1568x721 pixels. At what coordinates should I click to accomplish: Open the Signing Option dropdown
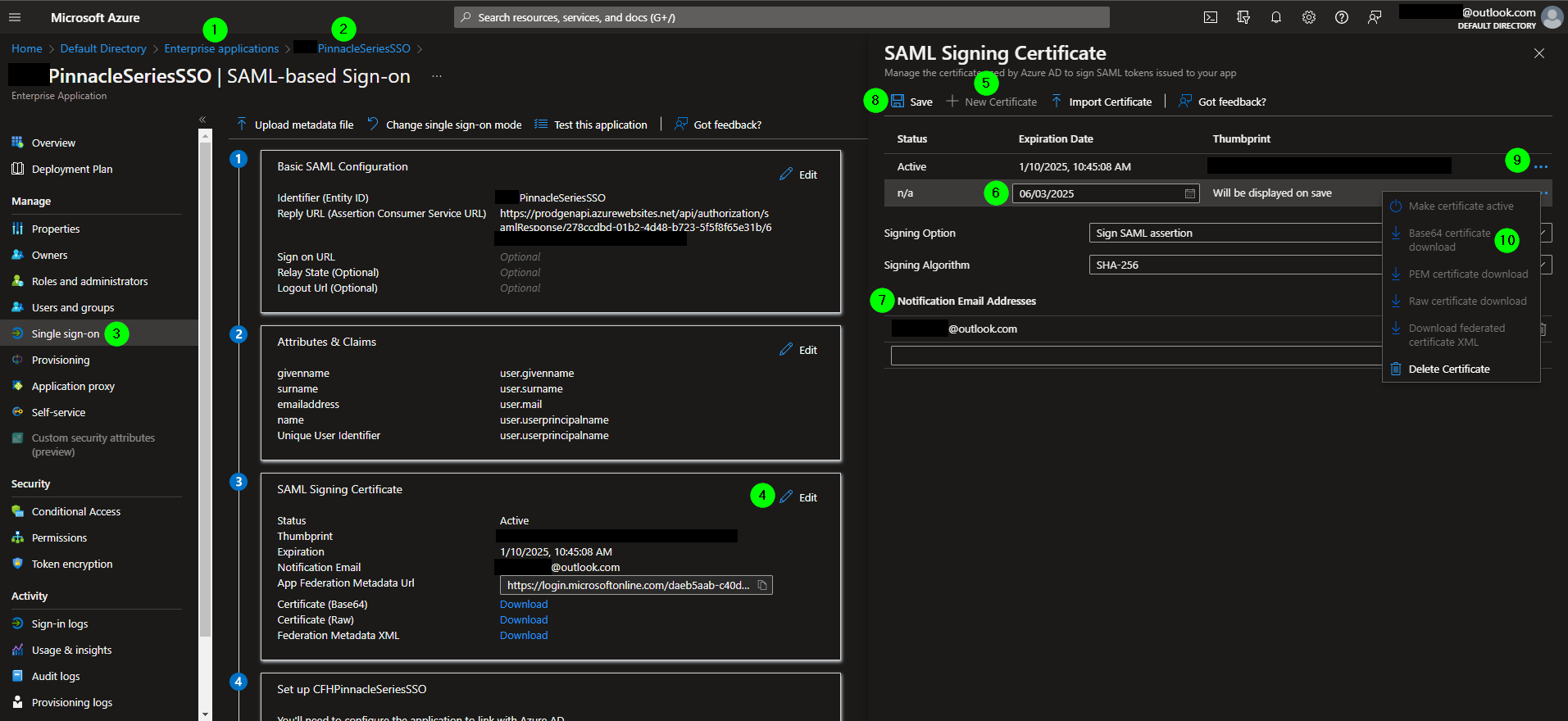point(1320,233)
